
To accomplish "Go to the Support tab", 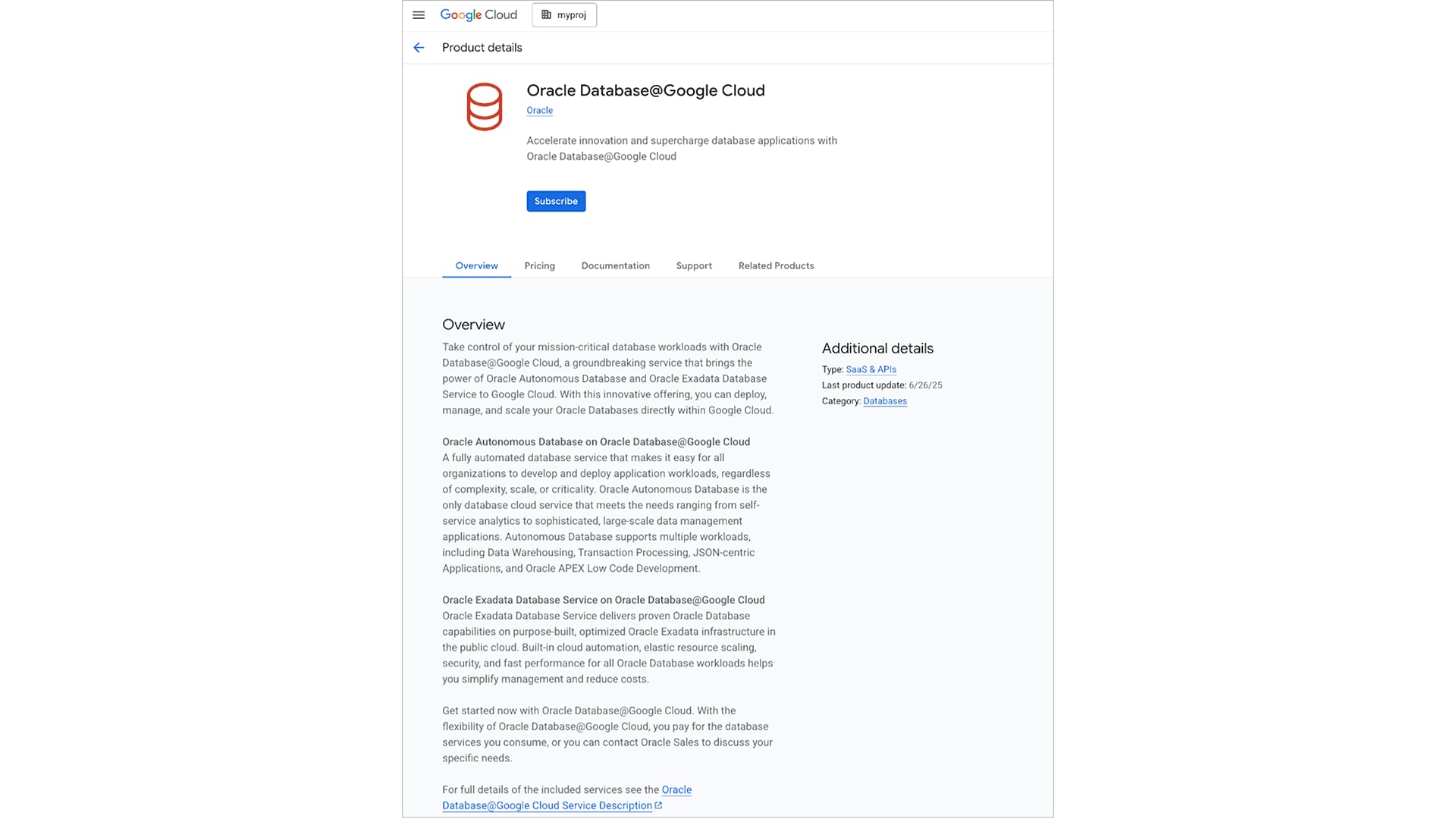I will point(693,265).
